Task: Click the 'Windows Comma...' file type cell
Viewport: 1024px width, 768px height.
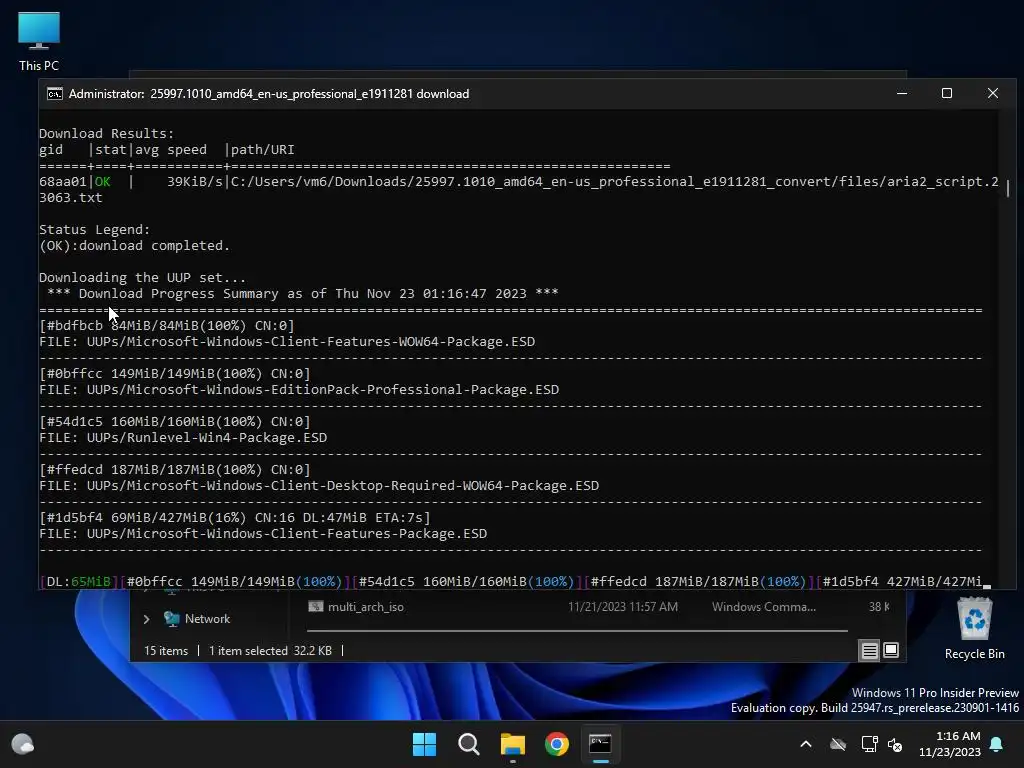Action: click(x=763, y=607)
